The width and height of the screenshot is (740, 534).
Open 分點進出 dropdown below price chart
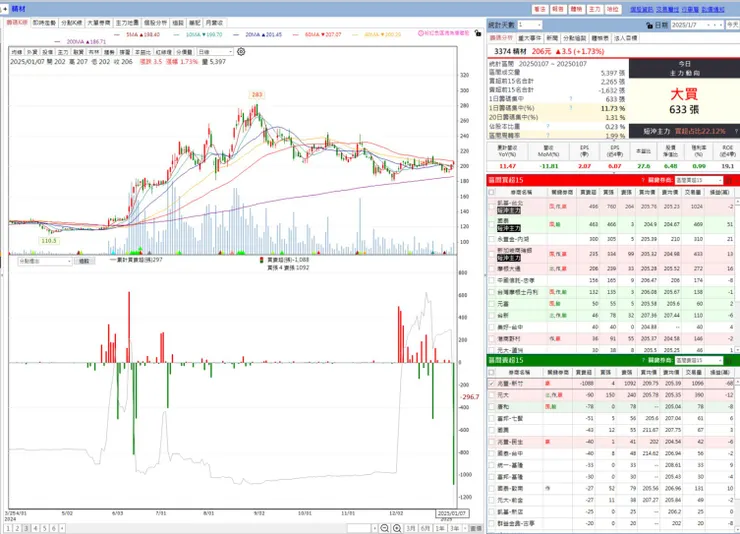pyautogui.click(x=45, y=261)
